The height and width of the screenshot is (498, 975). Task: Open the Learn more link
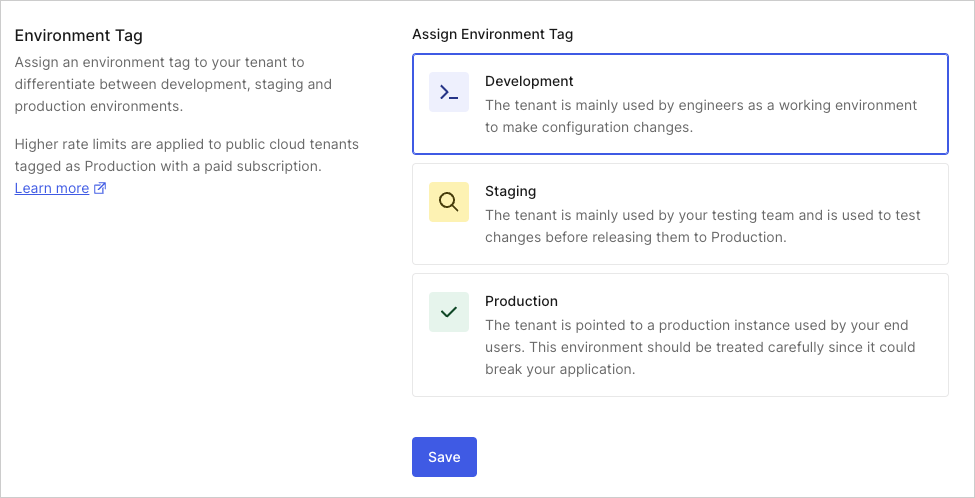(52, 188)
